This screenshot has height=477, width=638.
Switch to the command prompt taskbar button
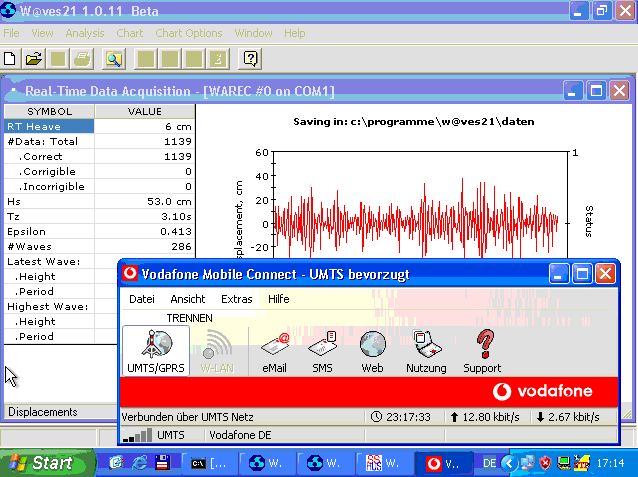[209, 463]
